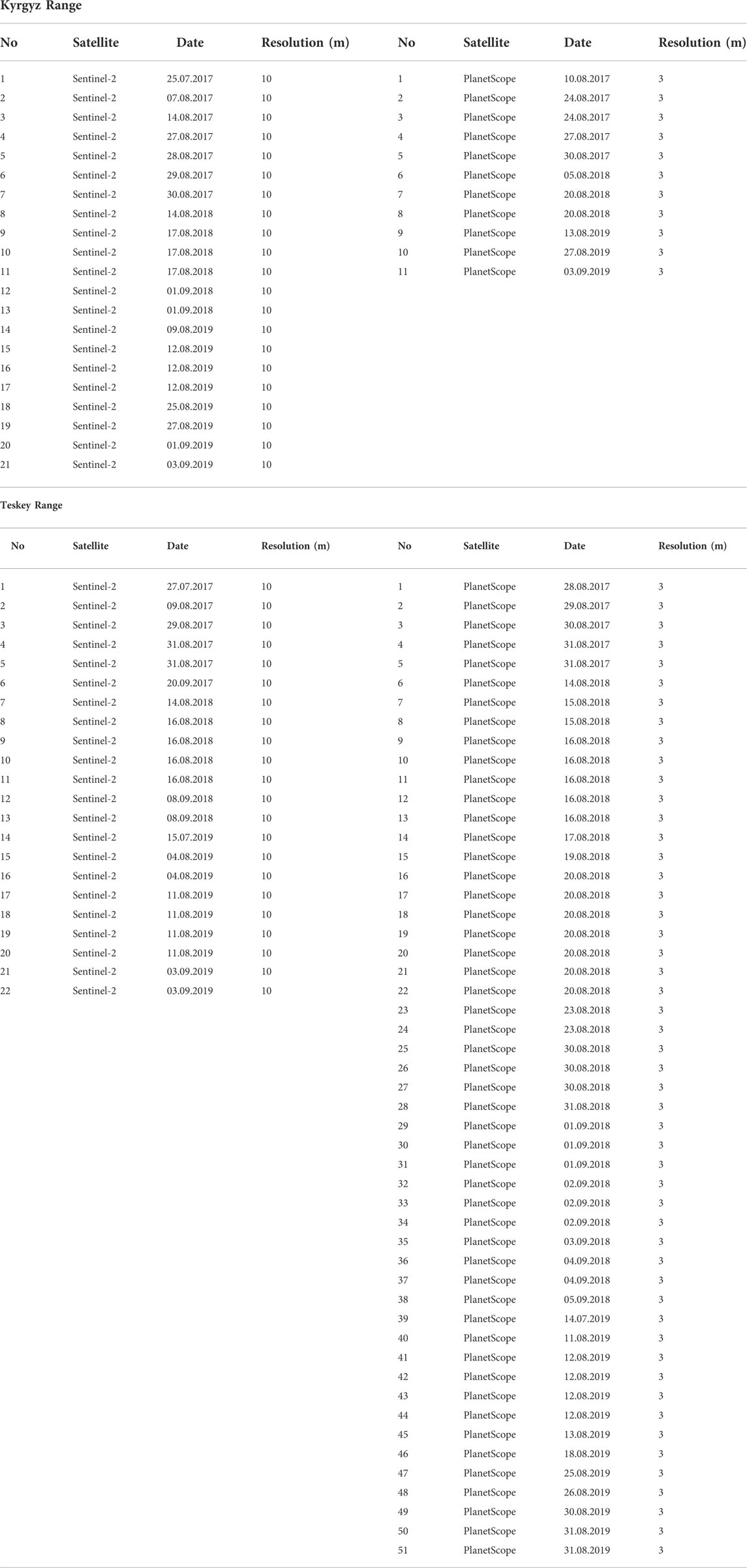Click row number 42
This screenshot has width=747, height=1568.
(403, 1377)
